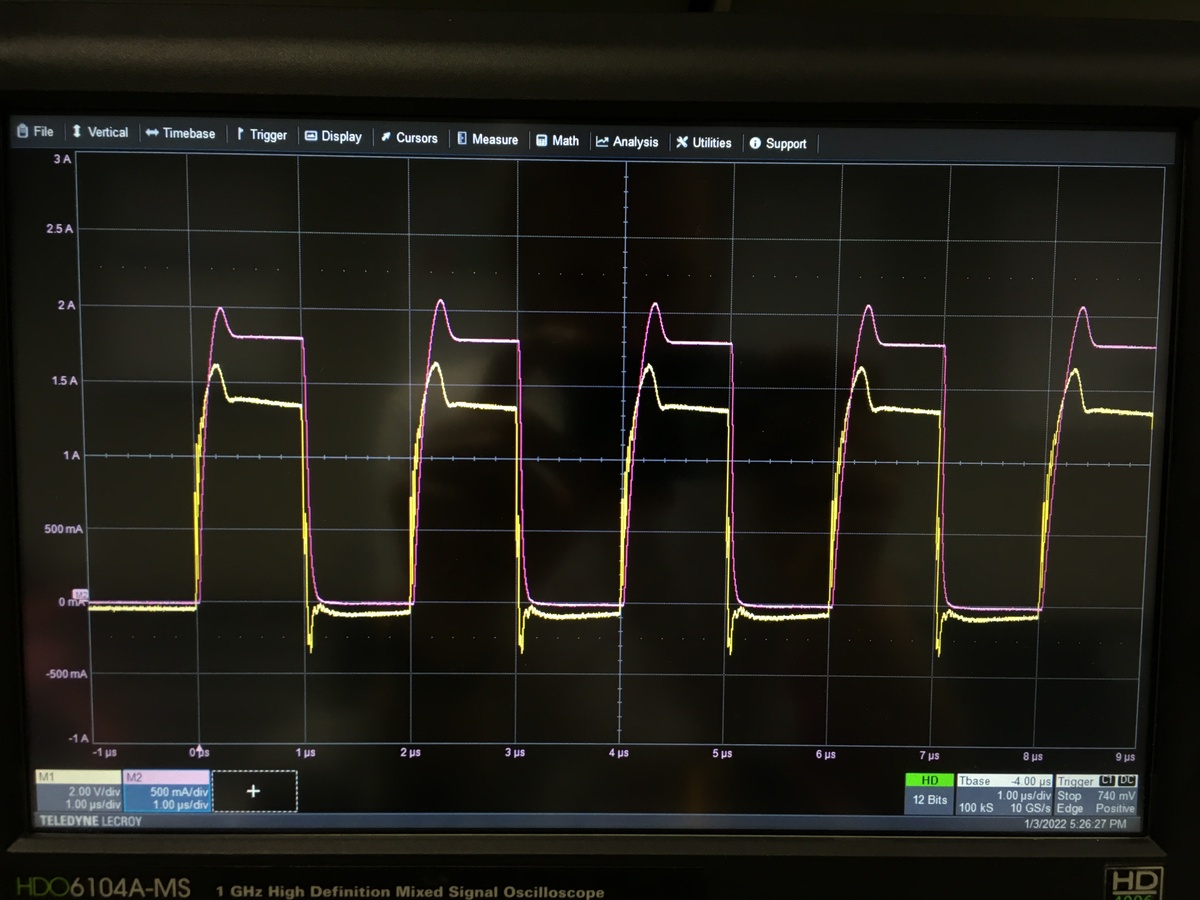The height and width of the screenshot is (900, 1200).
Task: Click the '2 A' vertical axis label
Action: tap(66, 305)
